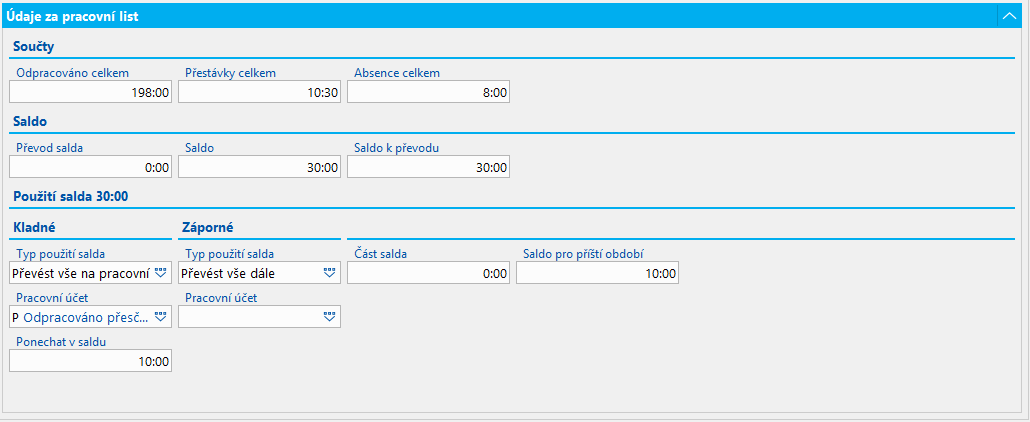Select the Saldo field showing 30:00
The width and height of the screenshot is (1030, 422).
coord(259,167)
